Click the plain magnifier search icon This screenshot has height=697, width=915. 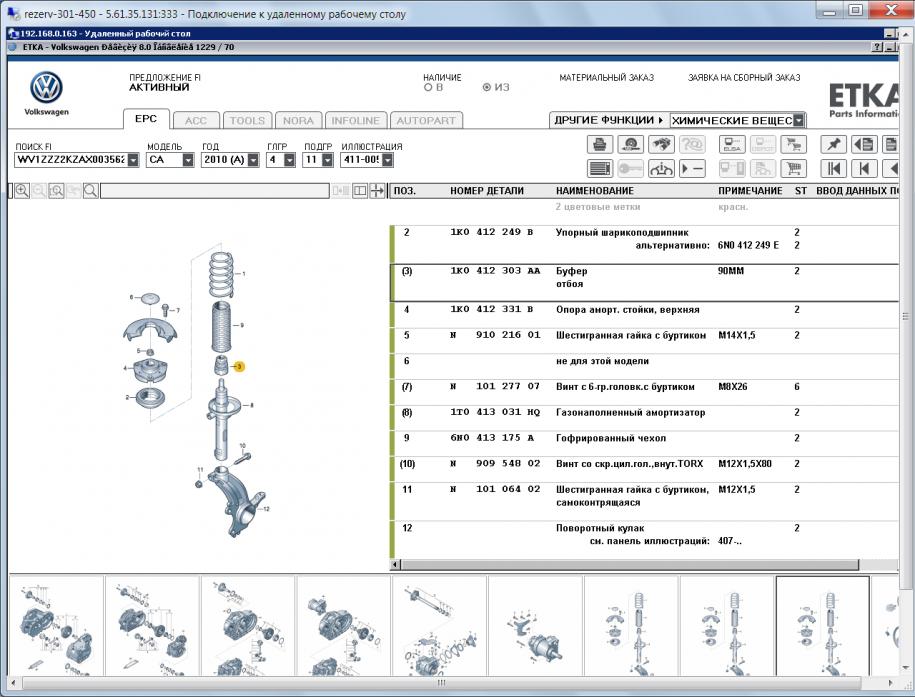click(x=90, y=191)
